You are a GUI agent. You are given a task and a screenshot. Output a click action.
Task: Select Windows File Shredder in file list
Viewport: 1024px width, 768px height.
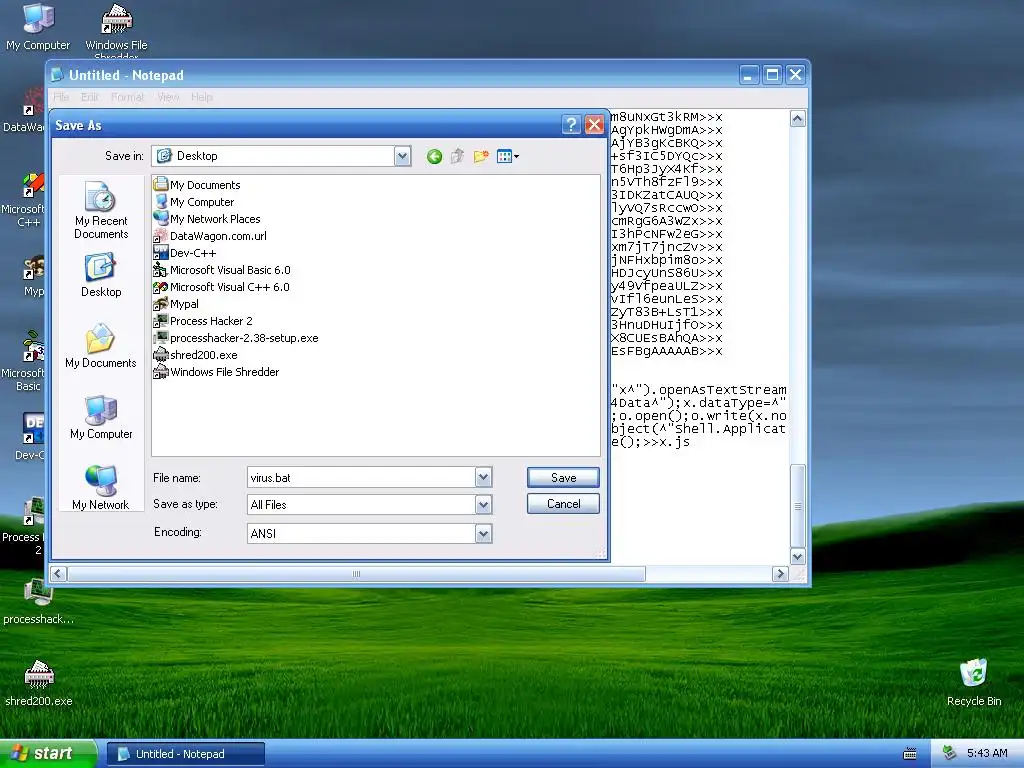pyautogui.click(x=216, y=372)
